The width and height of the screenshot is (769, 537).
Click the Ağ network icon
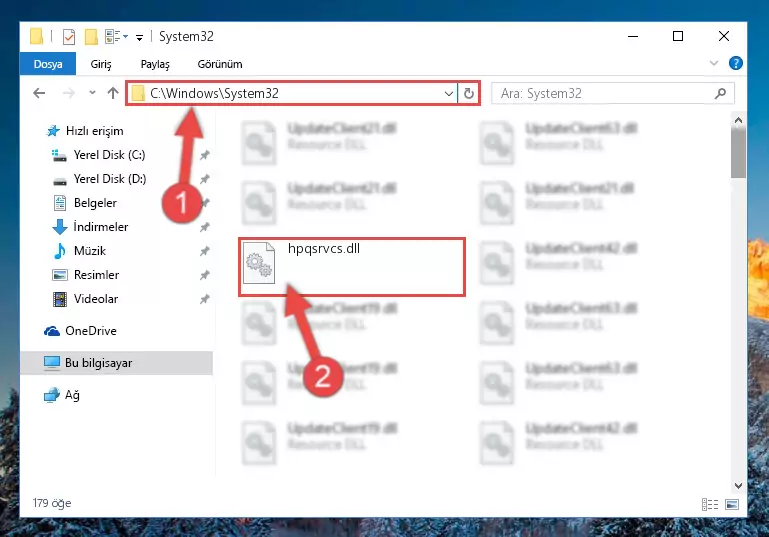(x=51, y=395)
